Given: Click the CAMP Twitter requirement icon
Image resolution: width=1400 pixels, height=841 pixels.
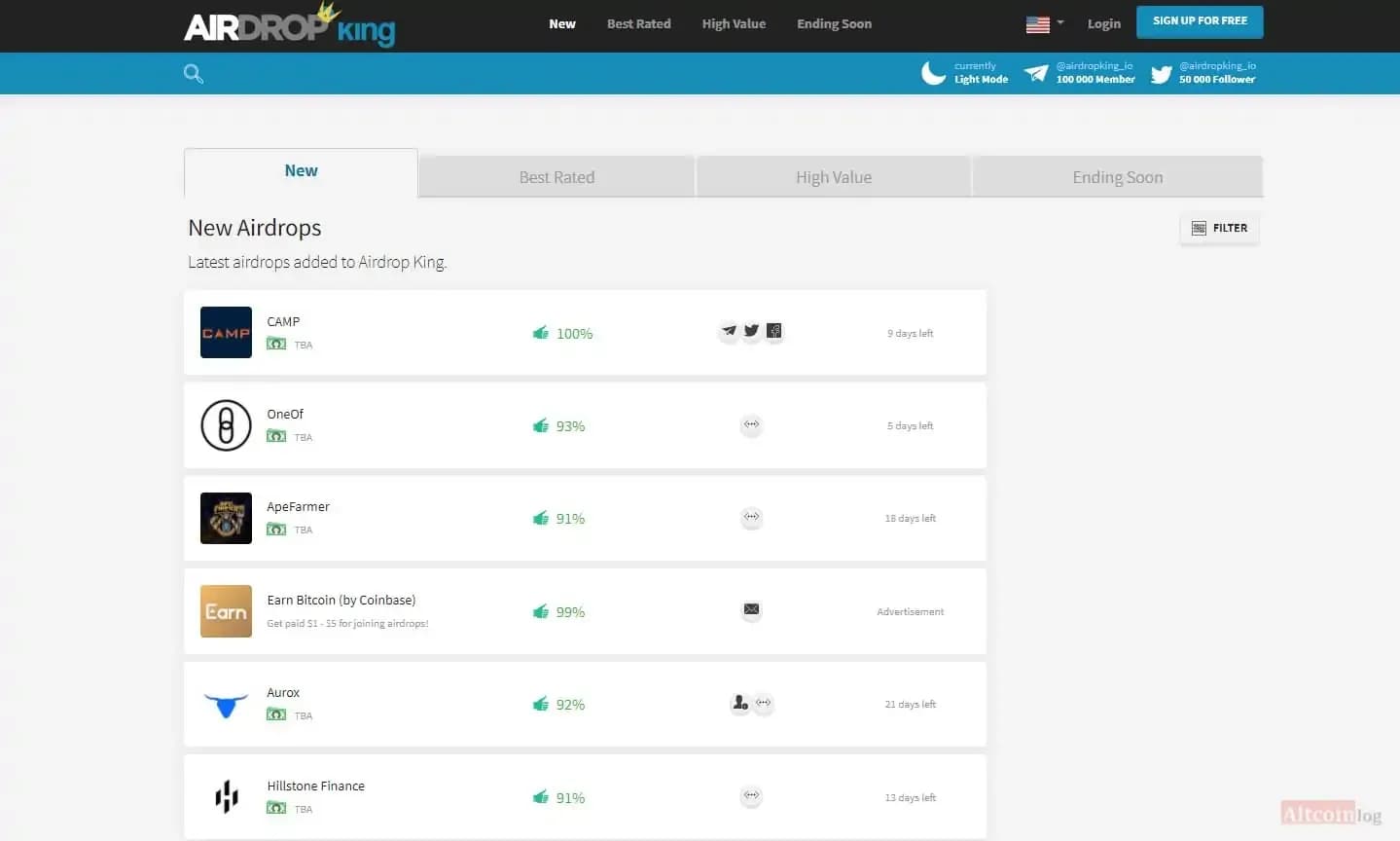Looking at the screenshot, I should (x=751, y=331).
